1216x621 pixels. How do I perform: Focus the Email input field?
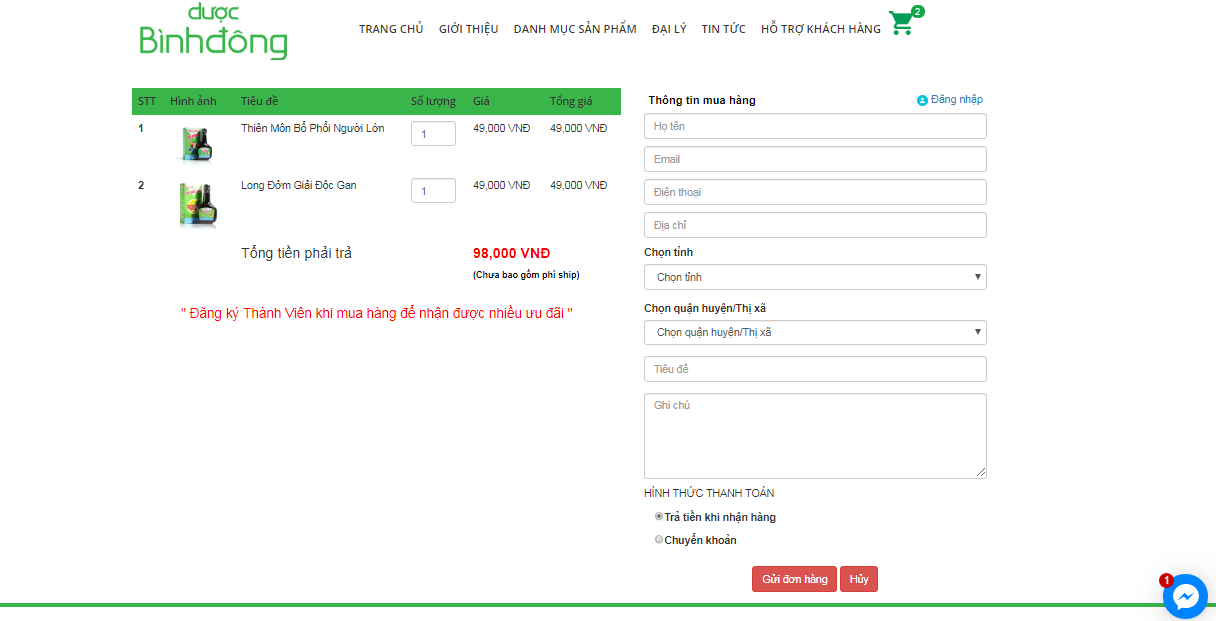point(815,159)
